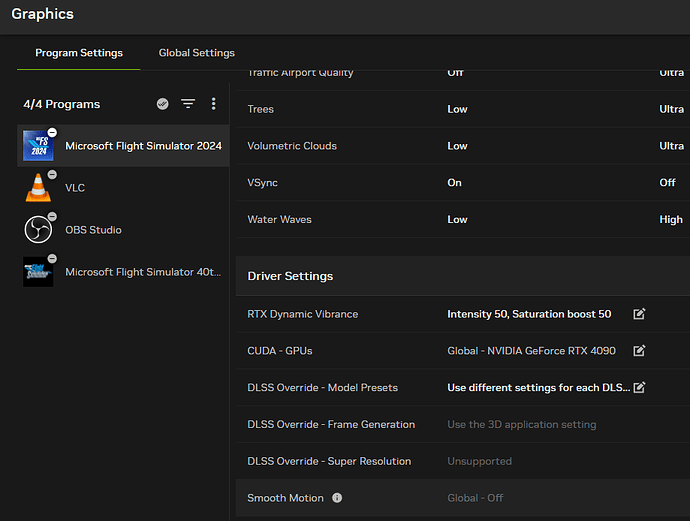Show Smooth Motion info tooltip icon
Screen dimensions: 690x521
(x=337, y=498)
